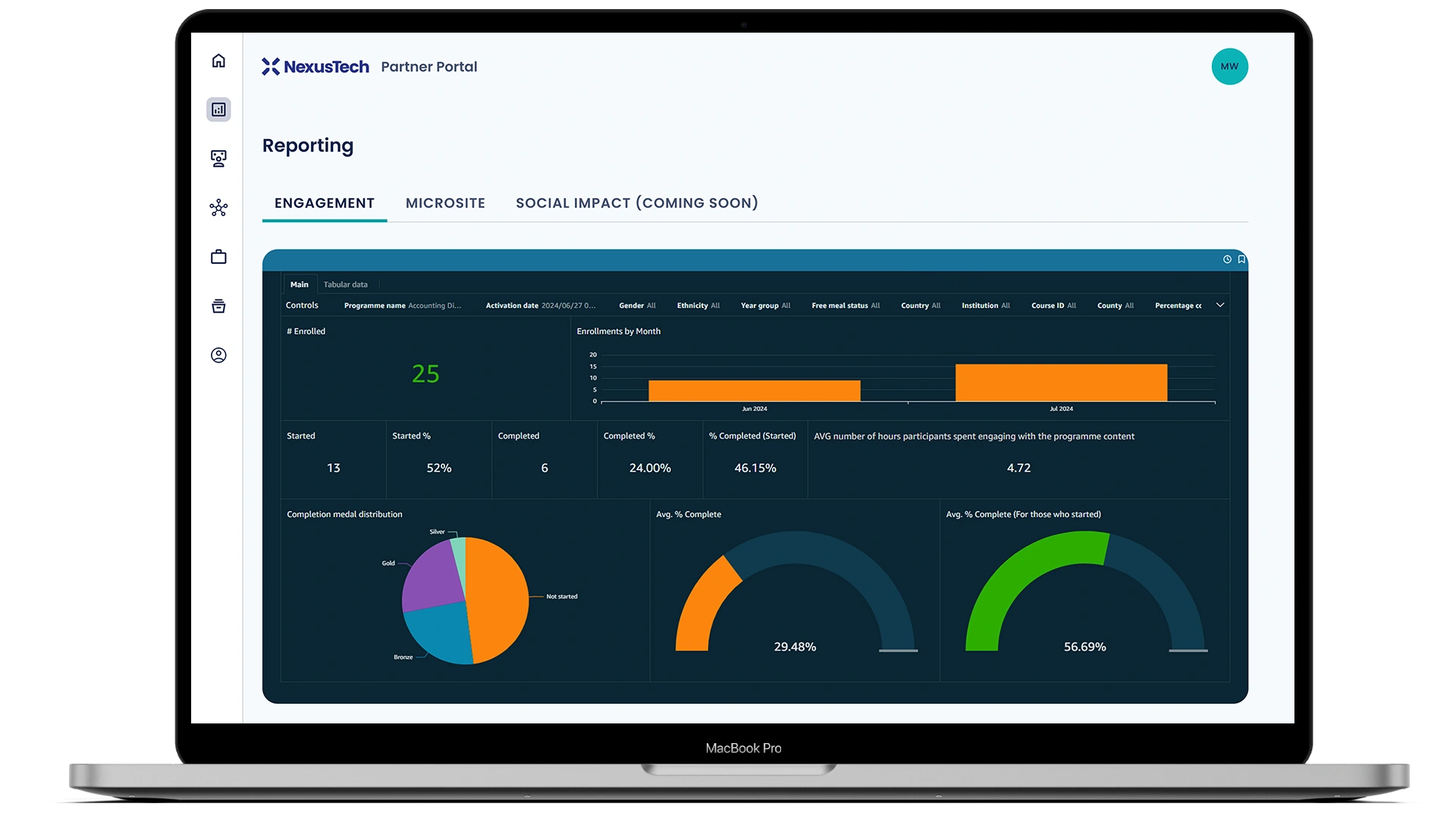Click the clock icon on dashboard header
1456x819 pixels.
1227,259
